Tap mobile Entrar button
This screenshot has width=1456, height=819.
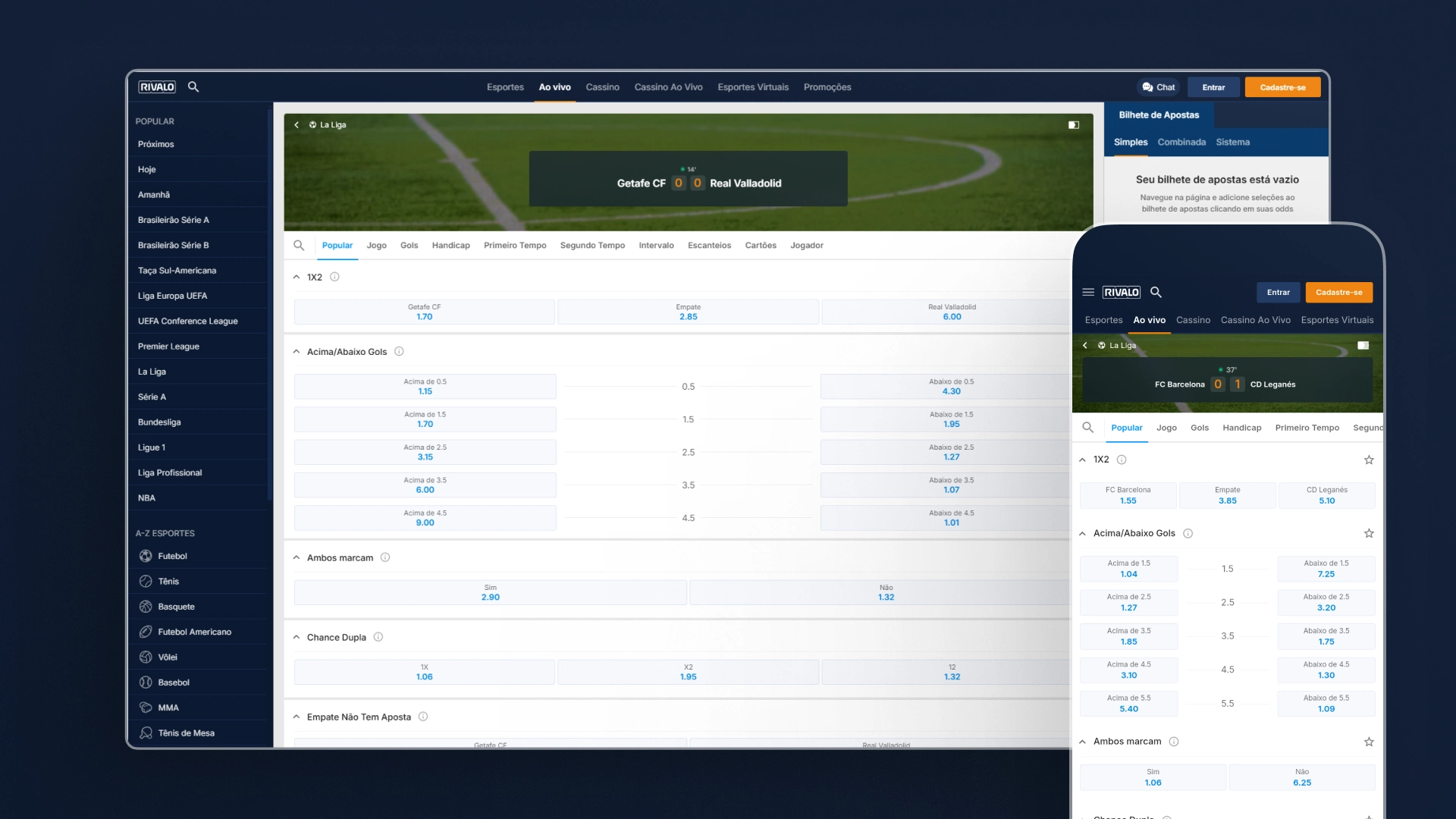click(x=1278, y=293)
